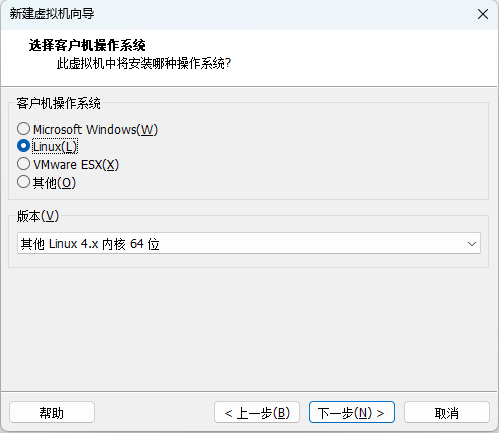The height and width of the screenshot is (433, 499).
Task: Click the 客户机操作系统 group label
Action: pyautogui.click(x=58, y=103)
